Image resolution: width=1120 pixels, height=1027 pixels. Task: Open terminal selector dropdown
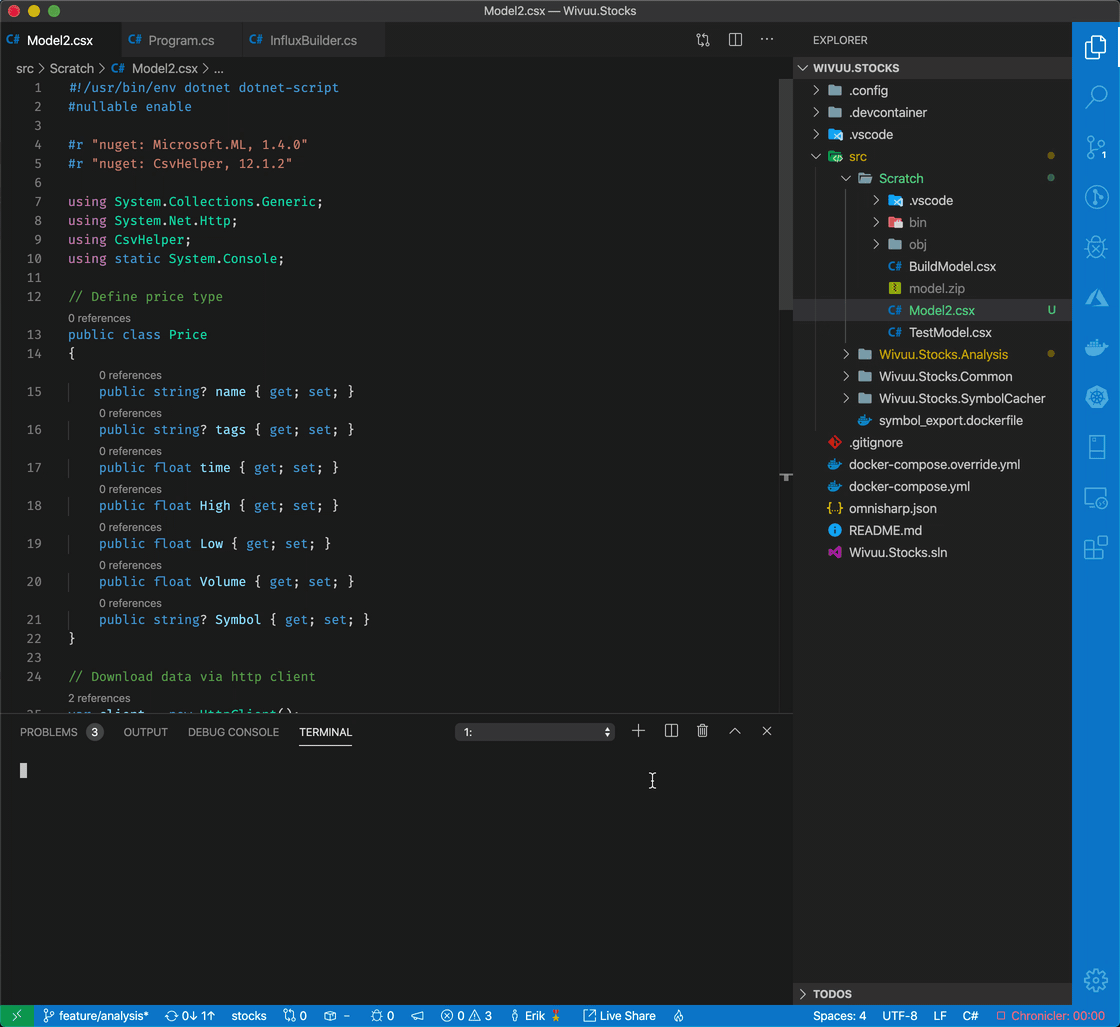[x=535, y=731]
